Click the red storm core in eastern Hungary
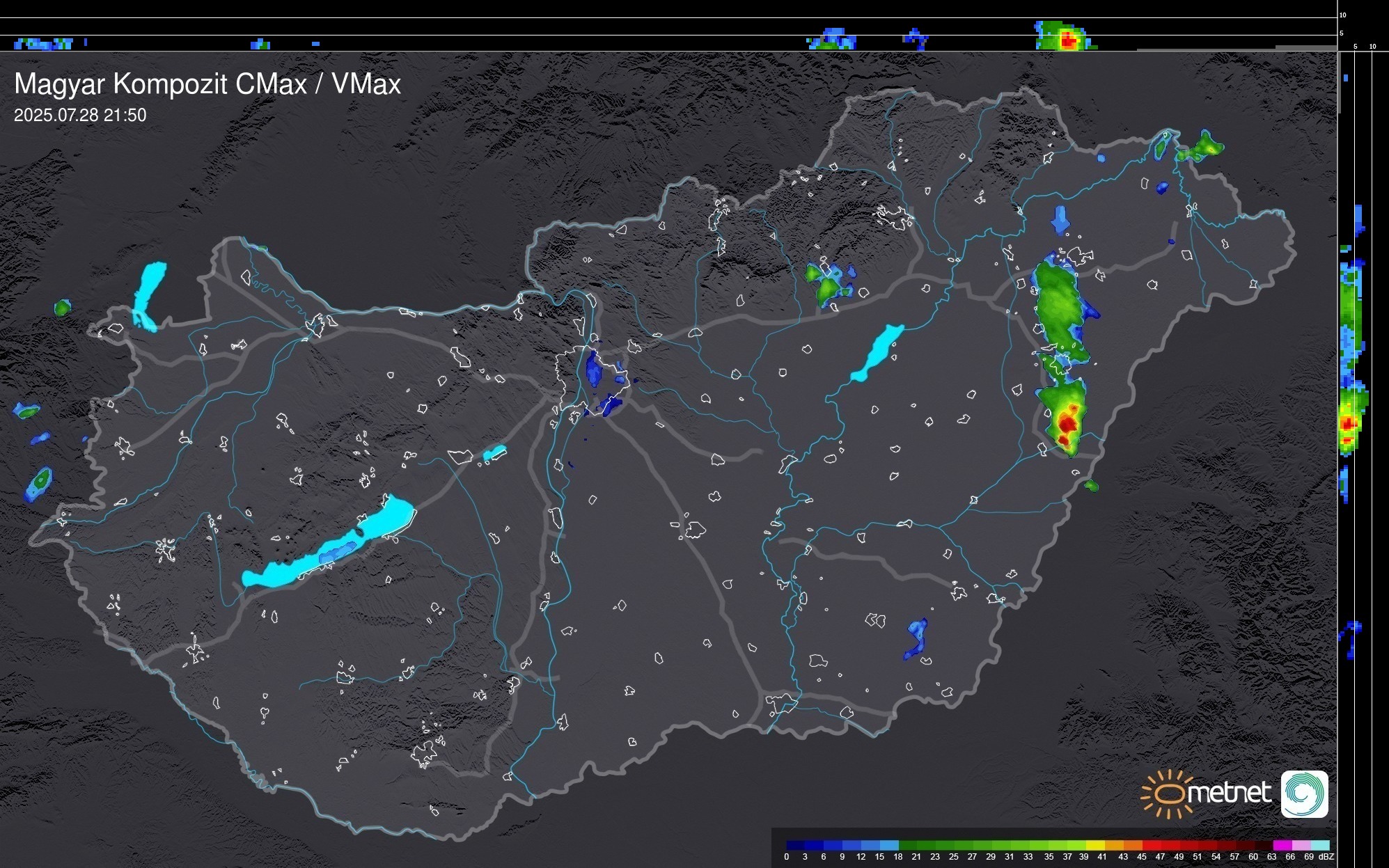Screen dimensions: 1389x868 (1067, 423)
